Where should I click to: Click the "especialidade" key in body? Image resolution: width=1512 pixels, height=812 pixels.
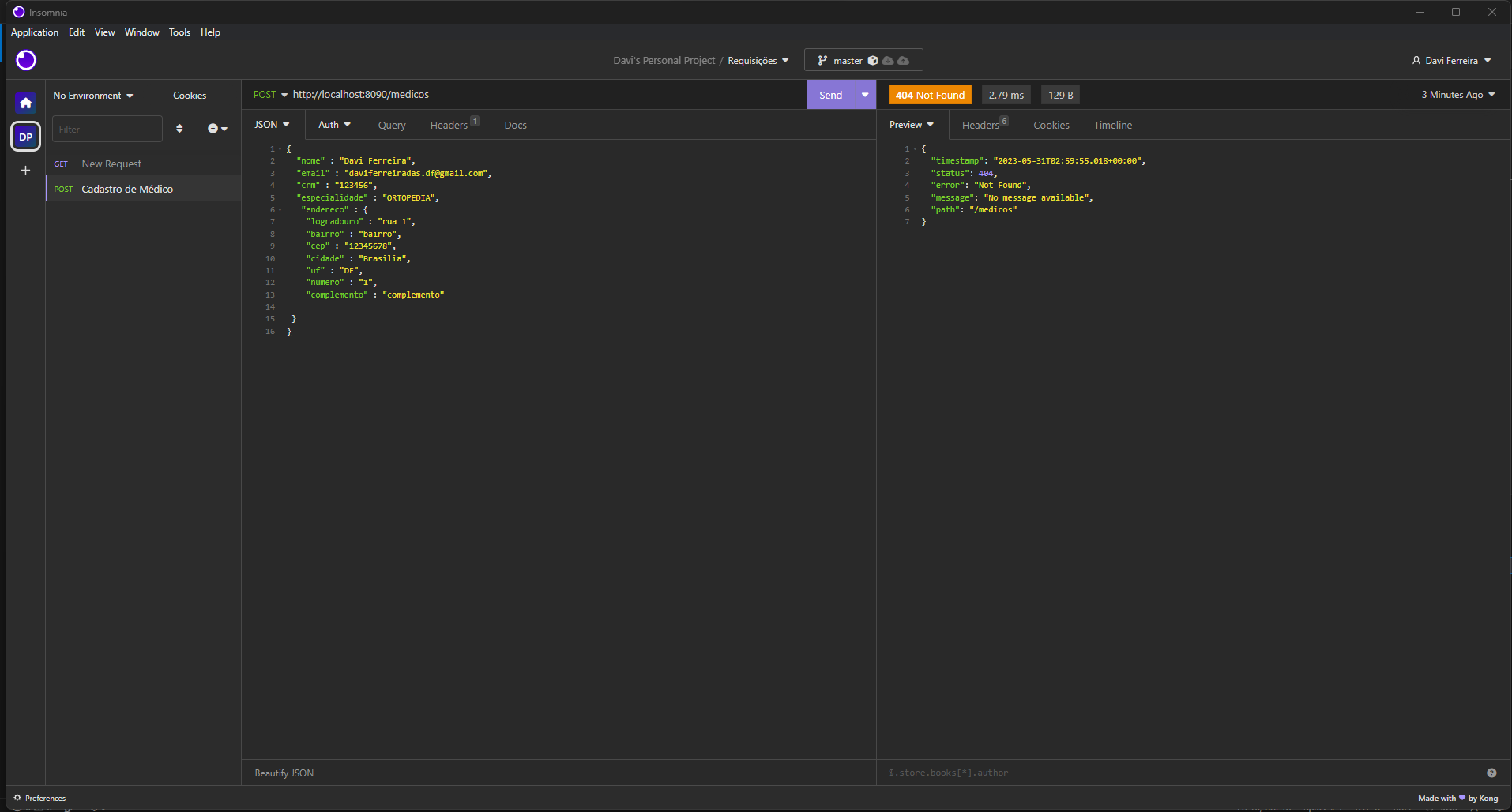click(x=333, y=198)
